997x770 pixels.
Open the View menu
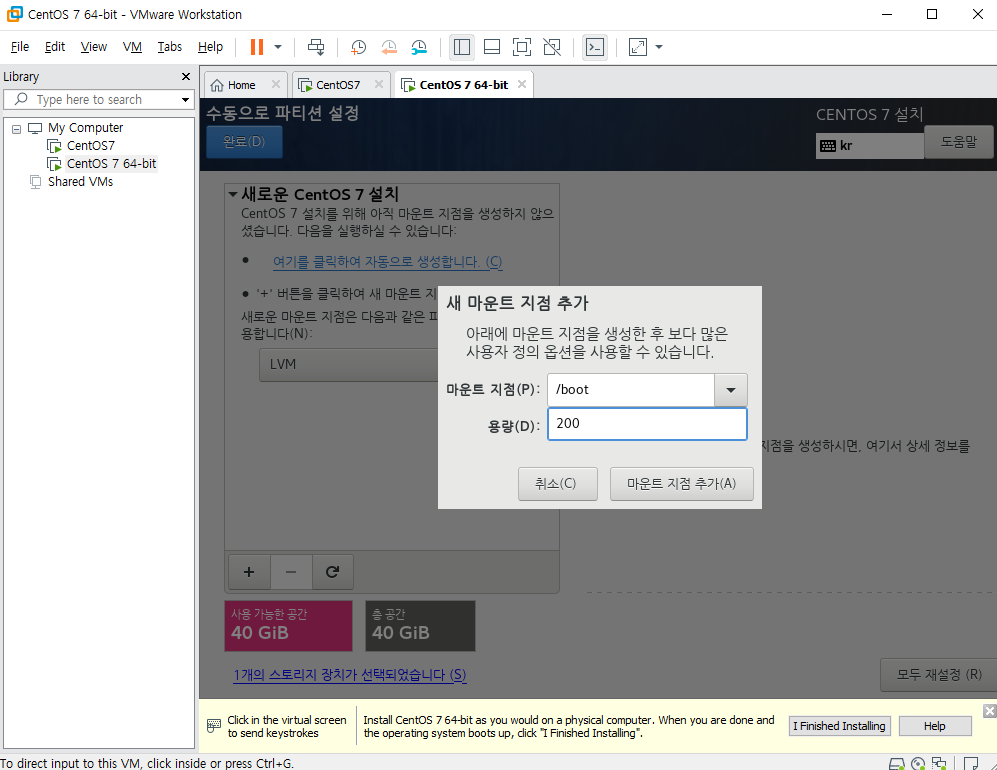[93, 47]
